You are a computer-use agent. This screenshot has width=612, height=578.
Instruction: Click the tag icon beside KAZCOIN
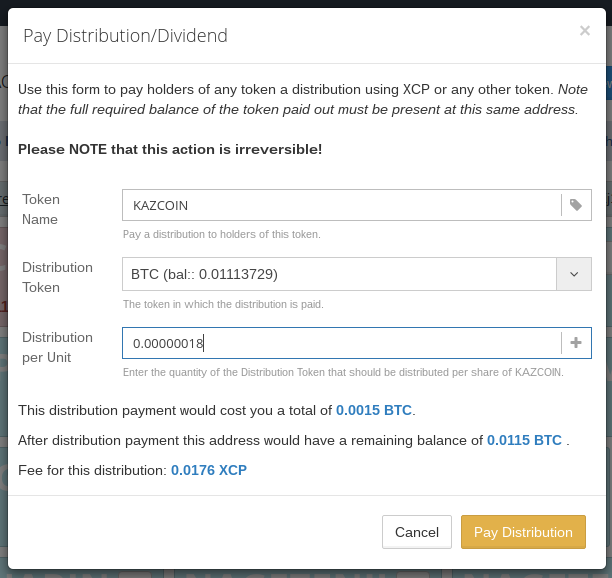click(x=576, y=205)
